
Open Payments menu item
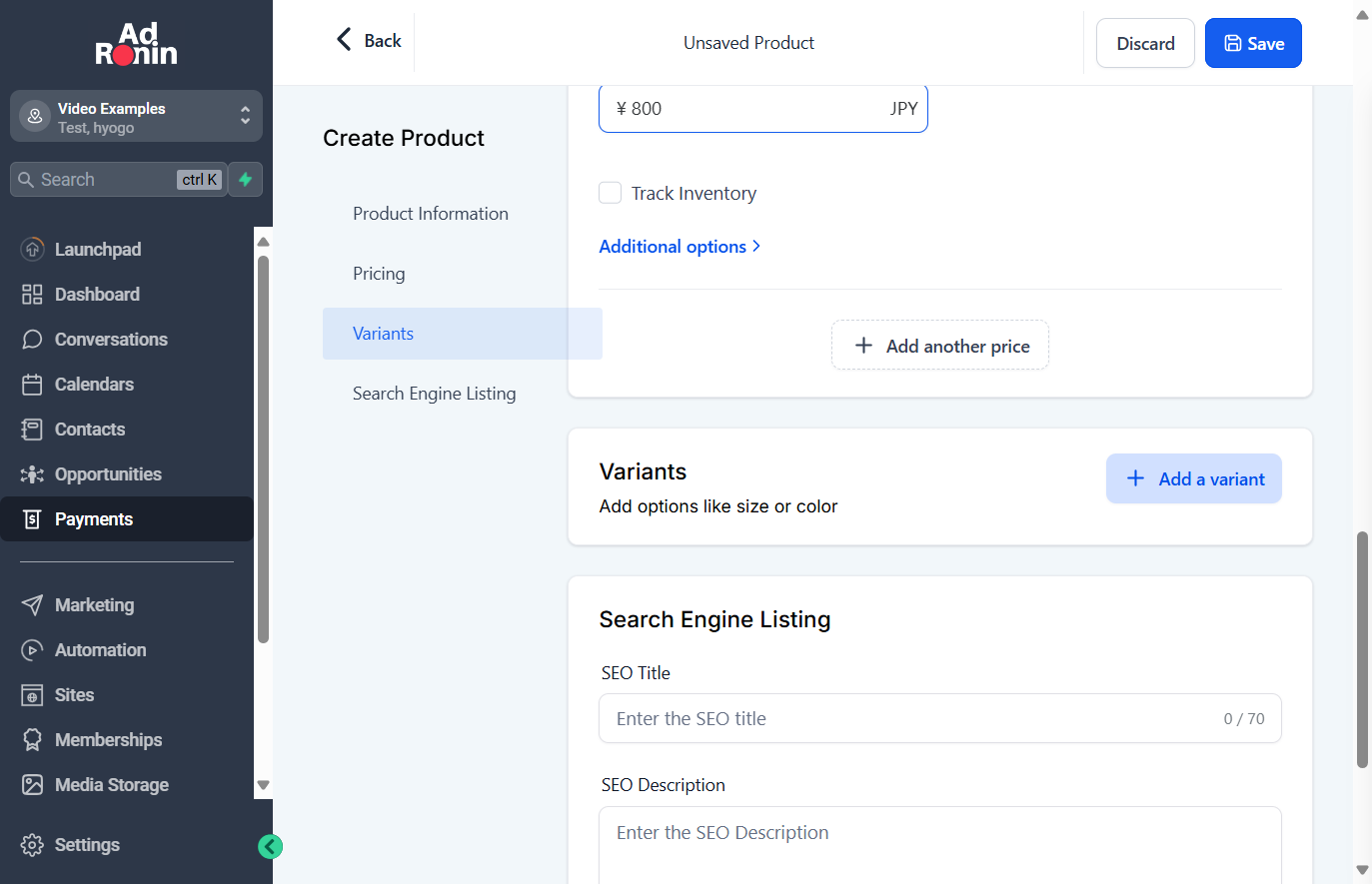126,518
